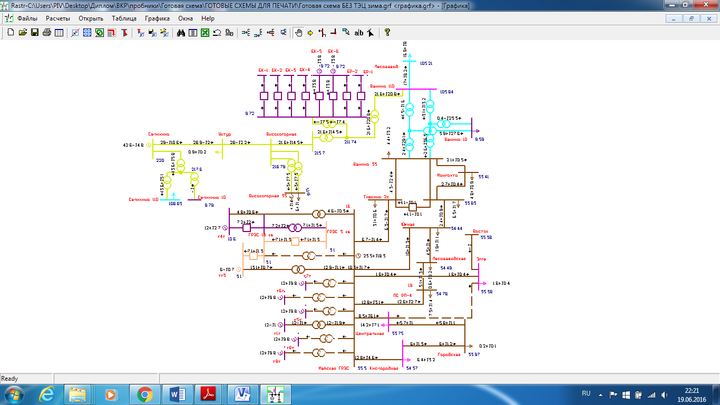Expand the Таблица menu
This screenshot has width=720, height=405.
(124, 18)
